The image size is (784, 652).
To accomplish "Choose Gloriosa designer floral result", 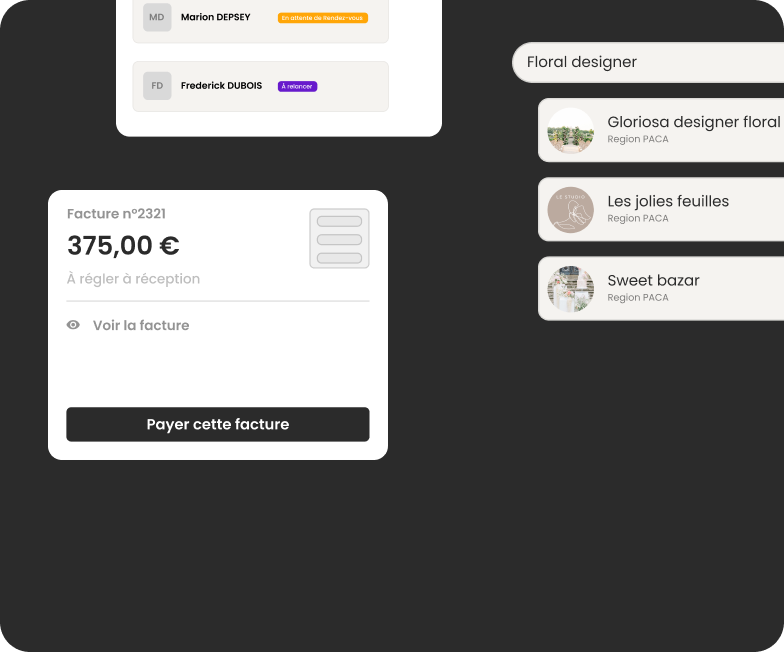I will click(661, 130).
